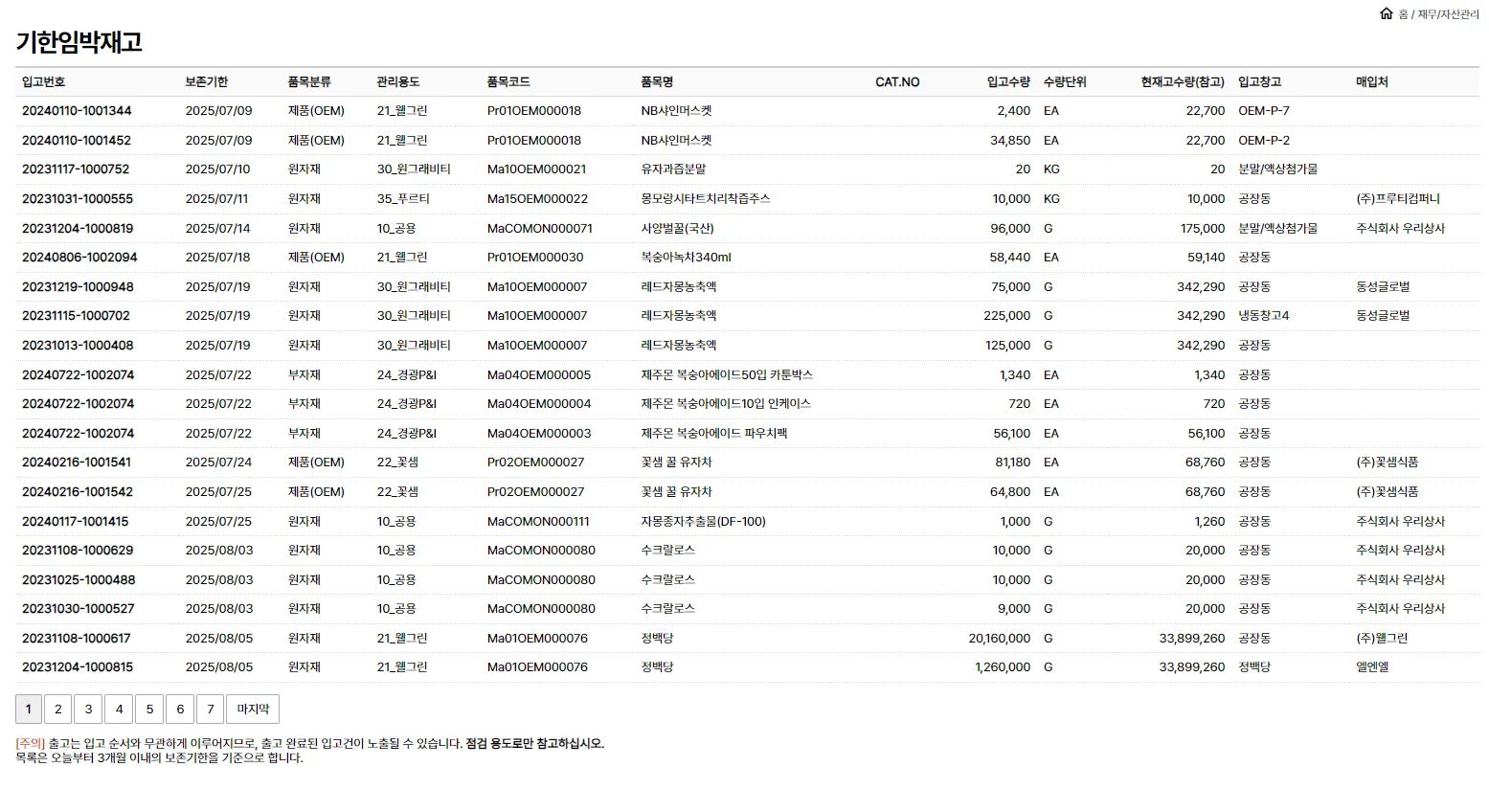Select the row for 입고번호 20240110-1001344
1489x812 pixels.
pyautogui.click(x=79, y=110)
